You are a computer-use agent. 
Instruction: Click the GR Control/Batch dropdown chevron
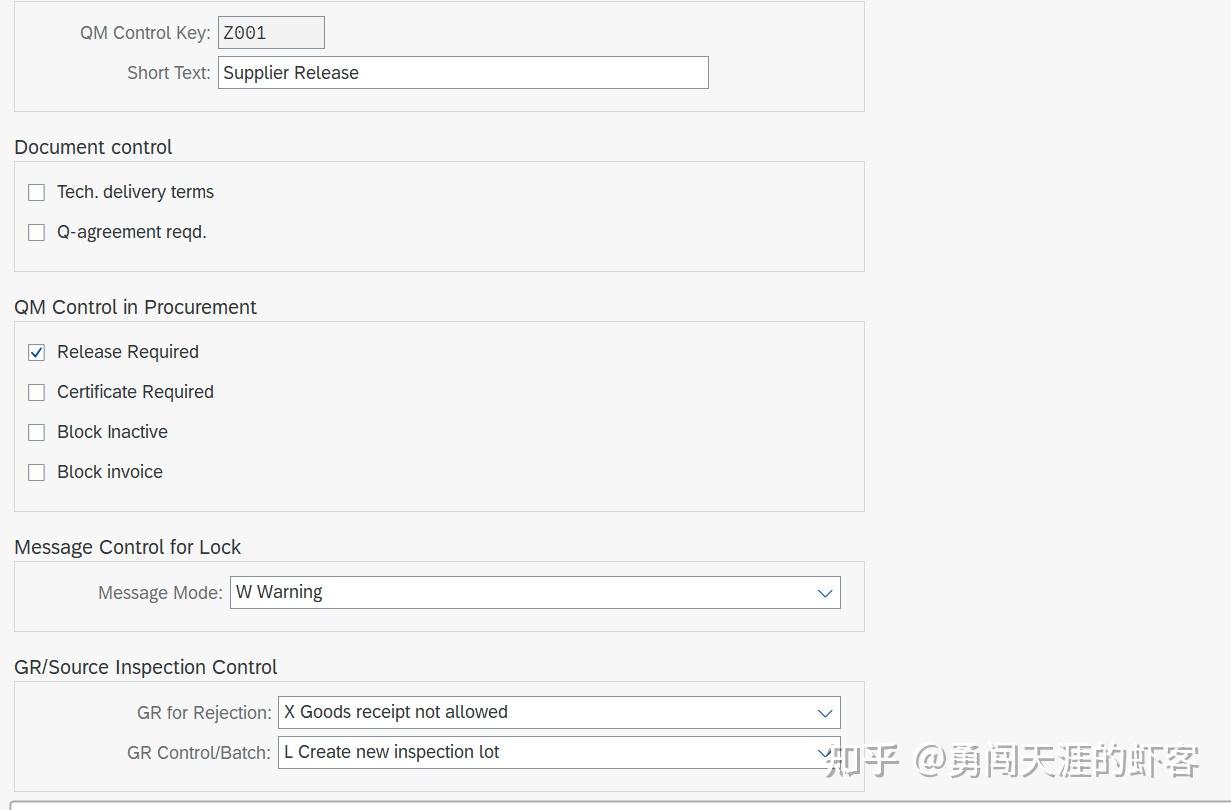(x=824, y=752)
